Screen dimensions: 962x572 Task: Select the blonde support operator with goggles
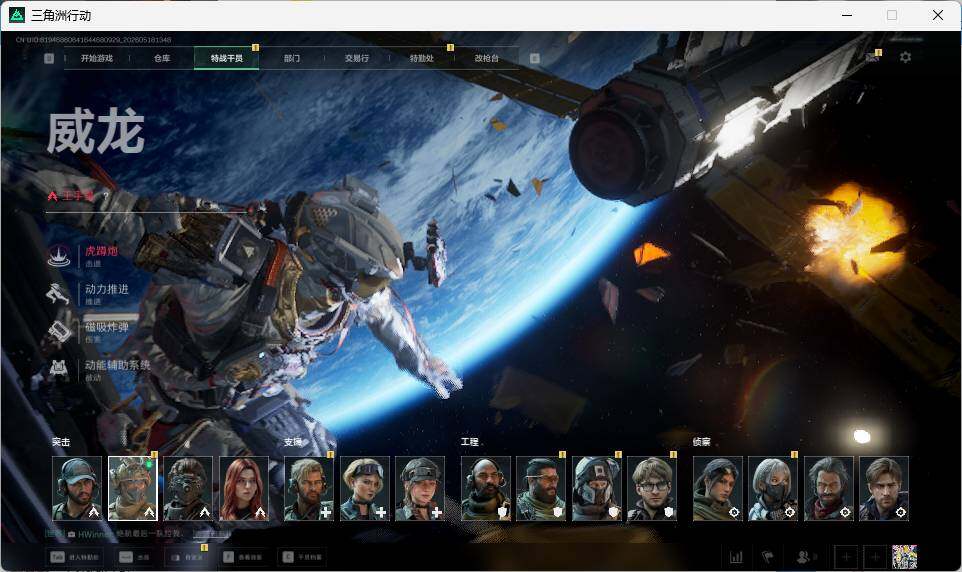pos(364,489)
